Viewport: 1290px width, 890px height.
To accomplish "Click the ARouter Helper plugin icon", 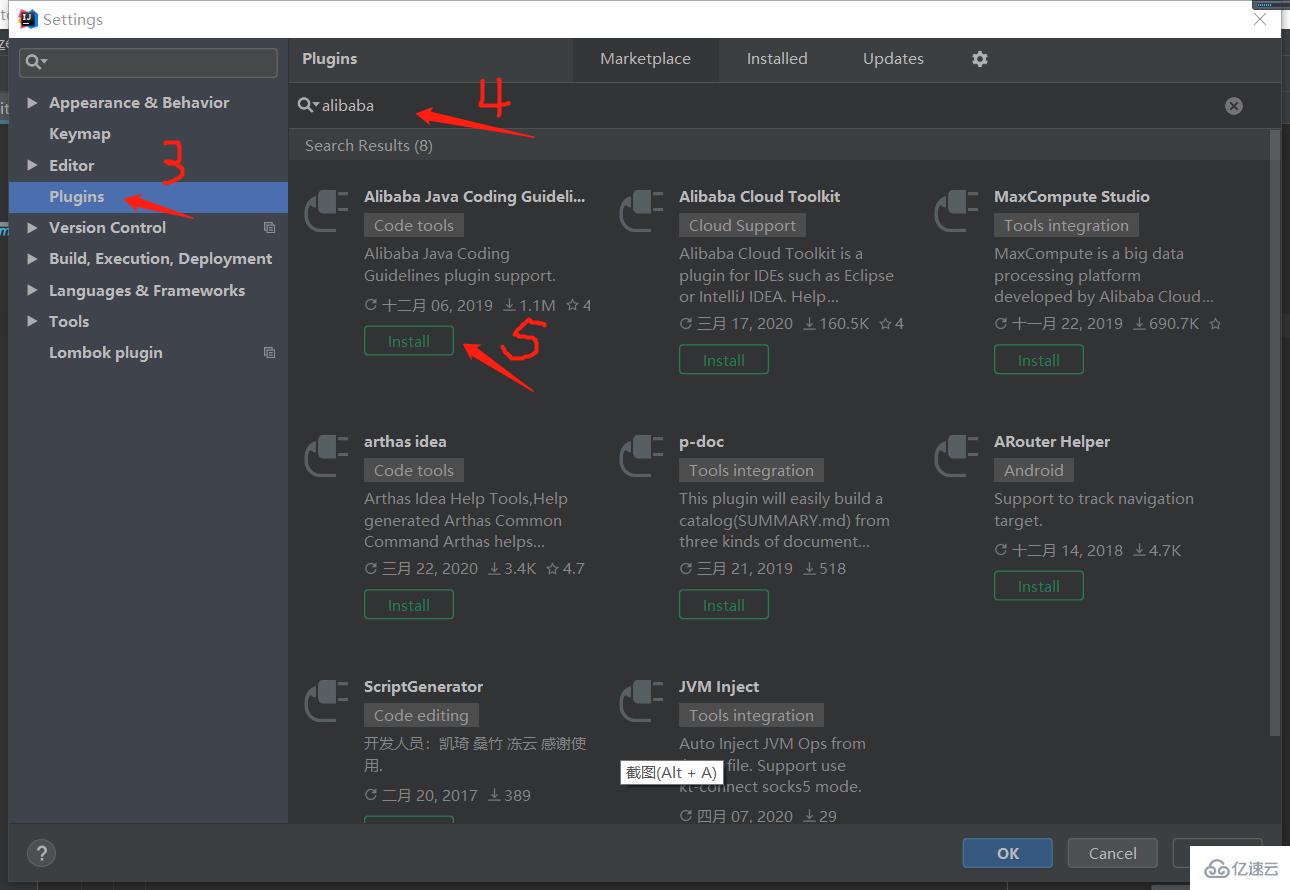I will click(956, 458).
